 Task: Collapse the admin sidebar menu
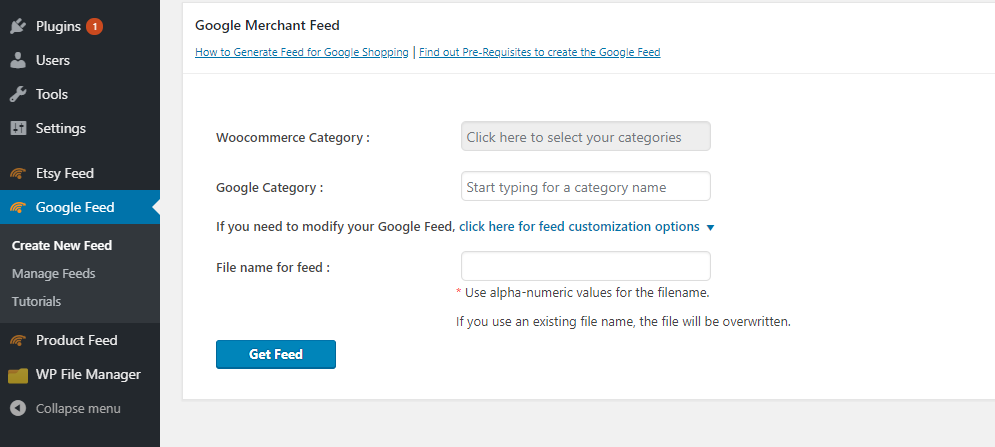(x=80, y=408)
